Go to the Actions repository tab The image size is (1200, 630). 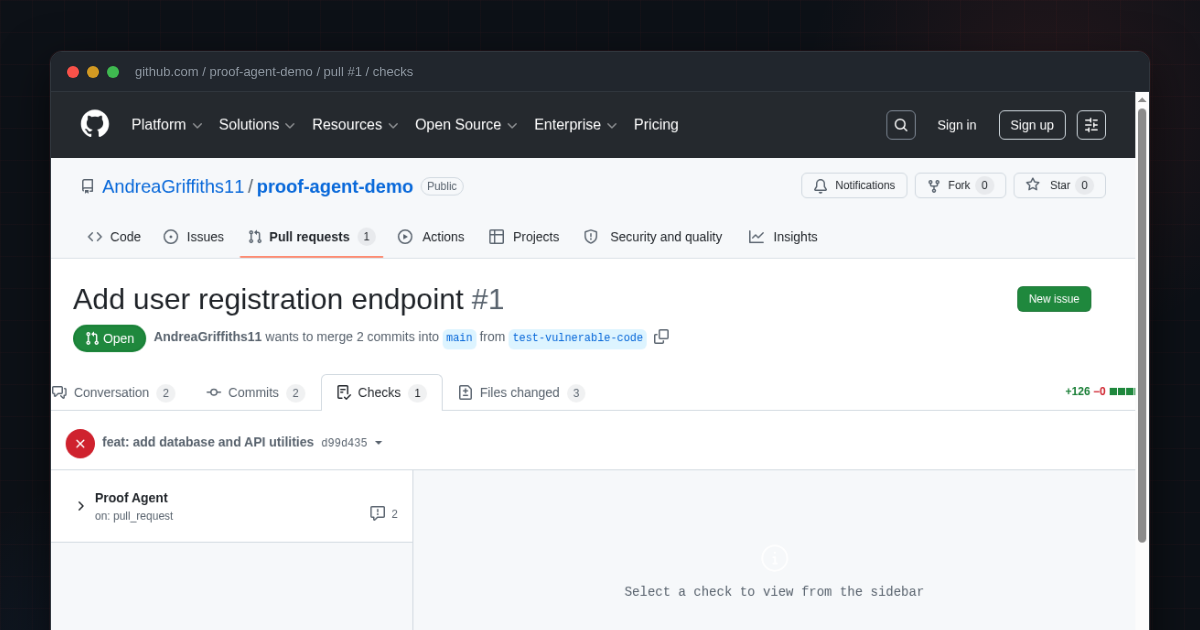431,237
